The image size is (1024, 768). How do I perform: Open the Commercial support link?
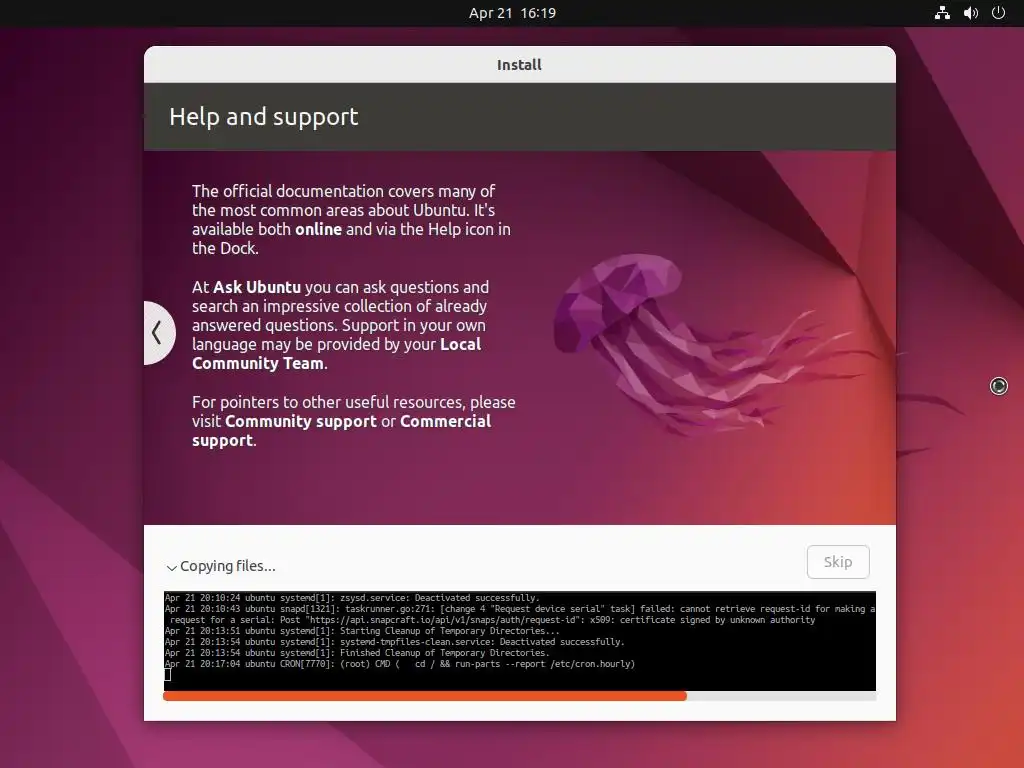coord(341,431)
